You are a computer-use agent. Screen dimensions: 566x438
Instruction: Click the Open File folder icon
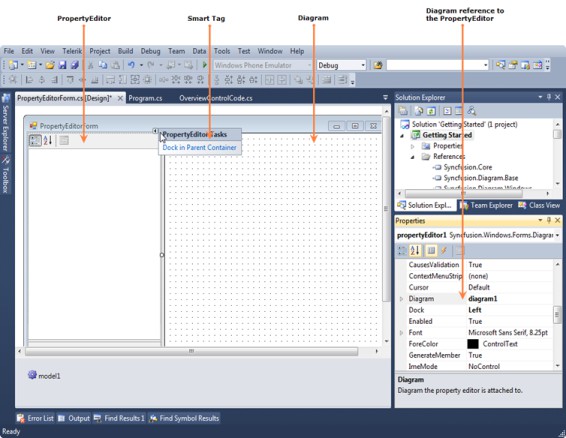point(50,65)
